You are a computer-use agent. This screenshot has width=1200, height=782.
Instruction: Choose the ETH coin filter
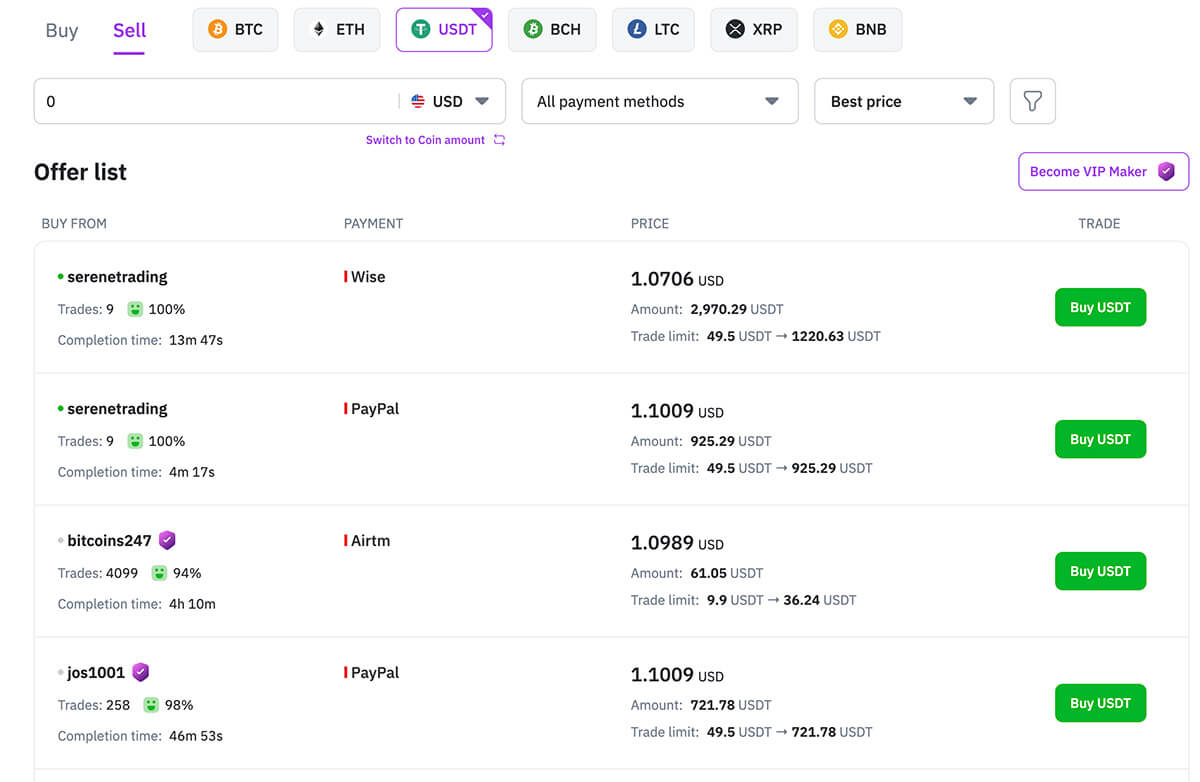(319, 30)
